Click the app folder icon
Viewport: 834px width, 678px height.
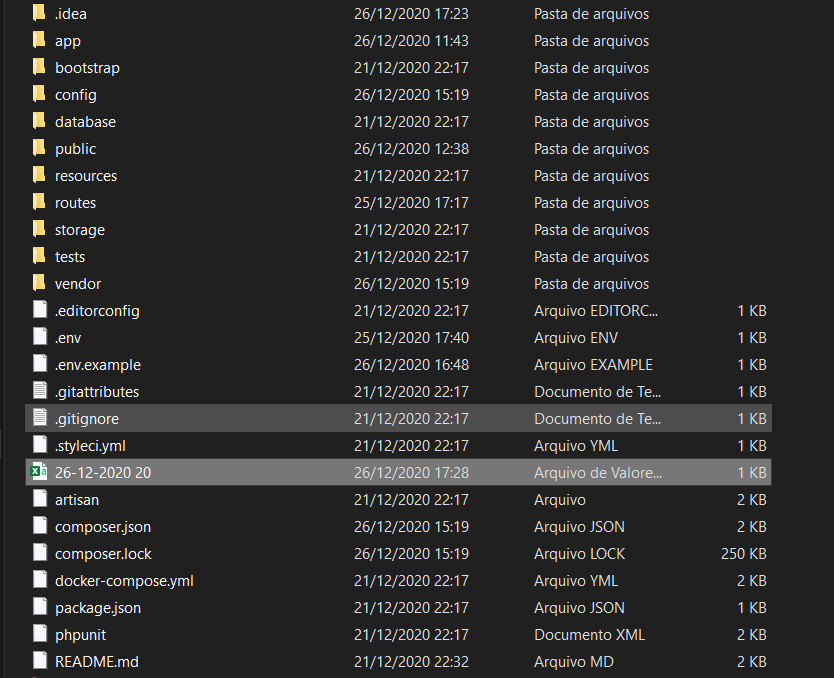39,40
